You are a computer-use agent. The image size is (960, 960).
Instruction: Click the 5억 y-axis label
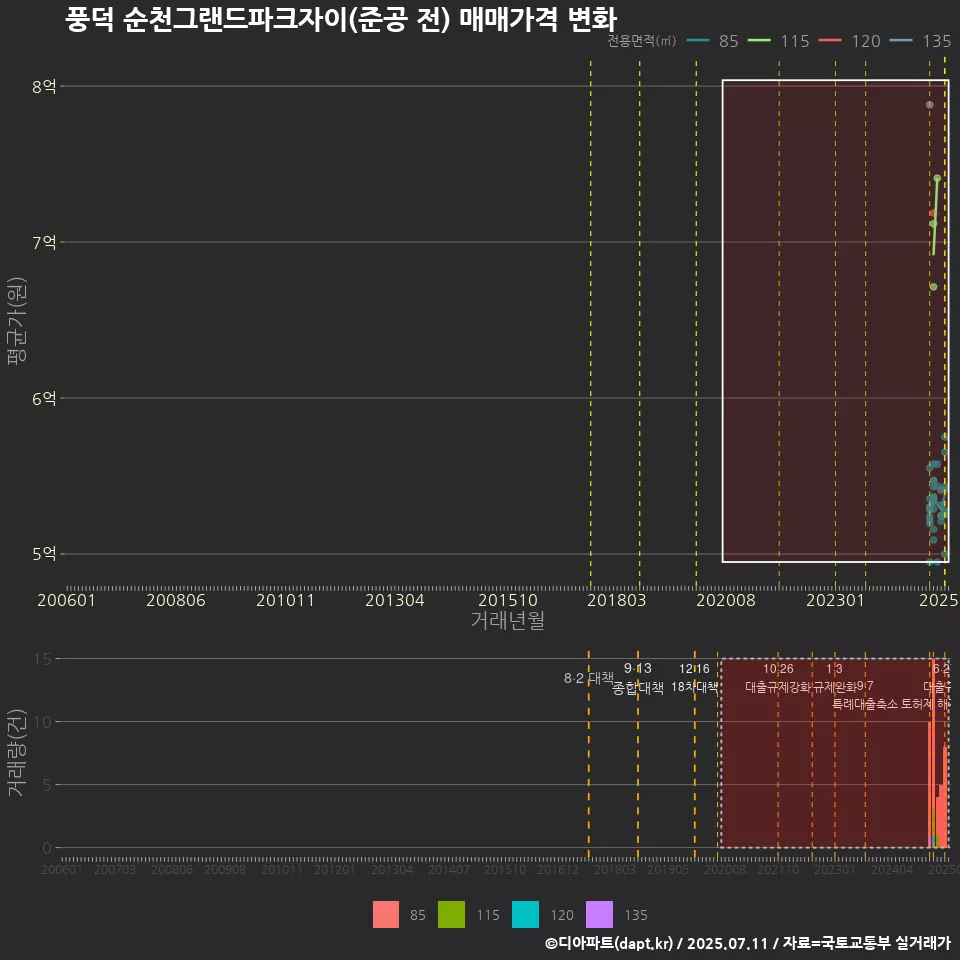point(44,554)
